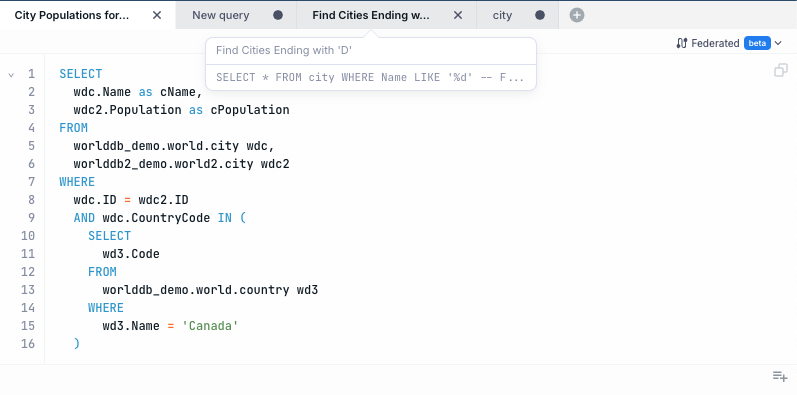Select the City Populations tab

point(72,15)
